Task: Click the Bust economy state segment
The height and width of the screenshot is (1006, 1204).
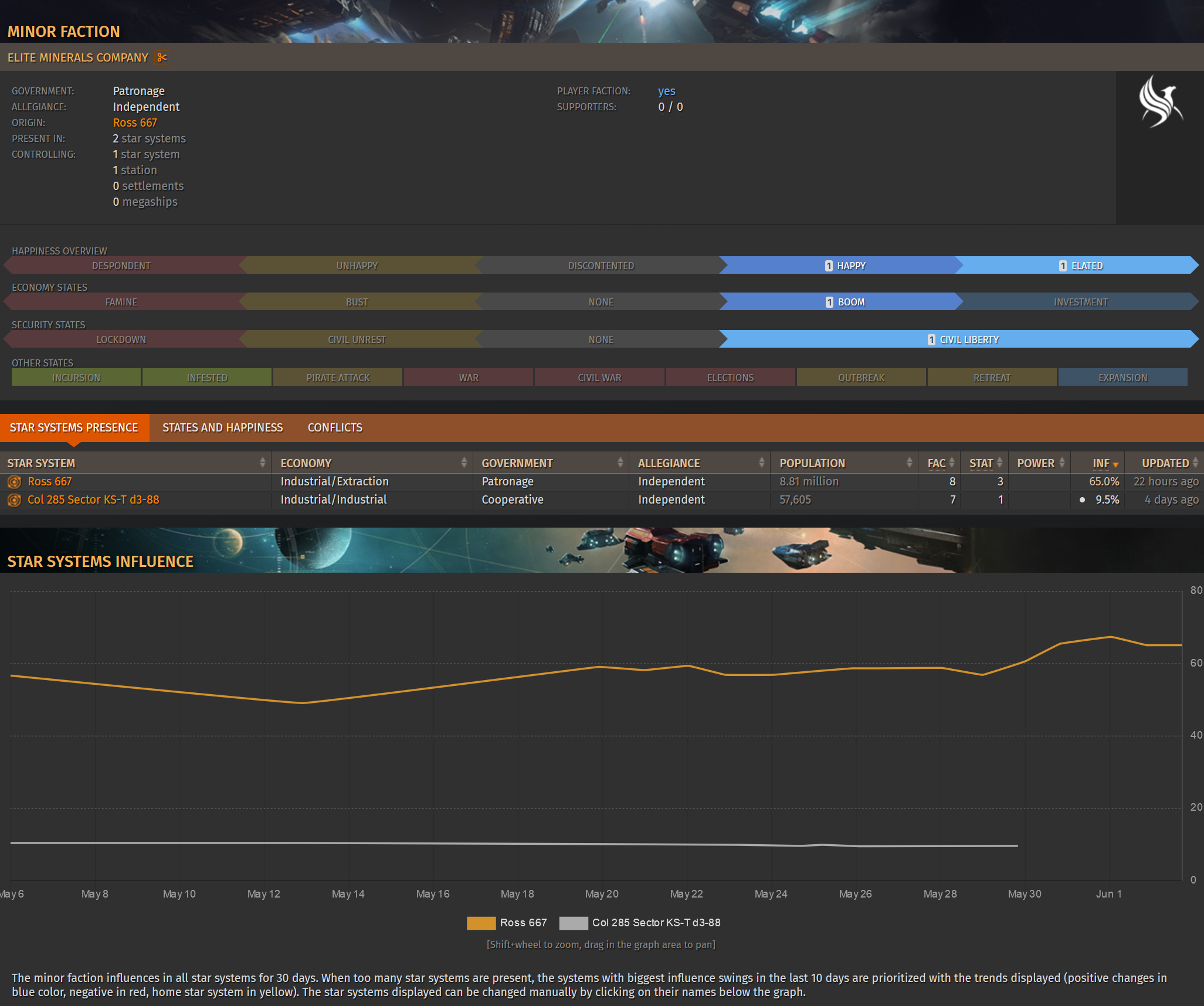Action: pyautogui.click(x=357, y=302)
